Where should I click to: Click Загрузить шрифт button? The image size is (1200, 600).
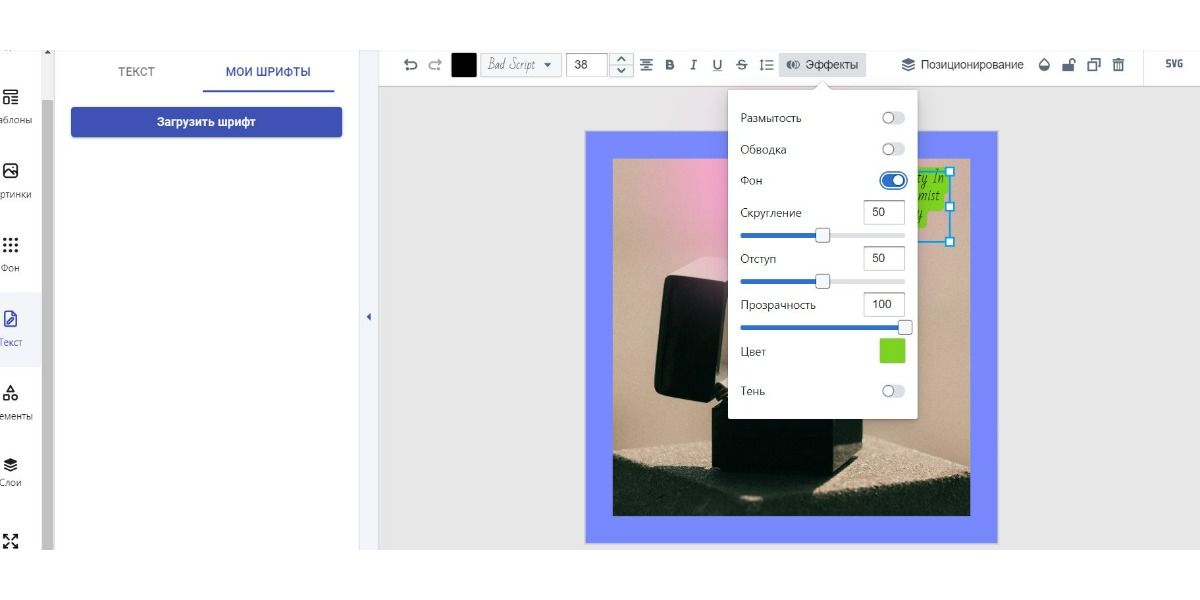pyautogui.click(x=206, y=122)
